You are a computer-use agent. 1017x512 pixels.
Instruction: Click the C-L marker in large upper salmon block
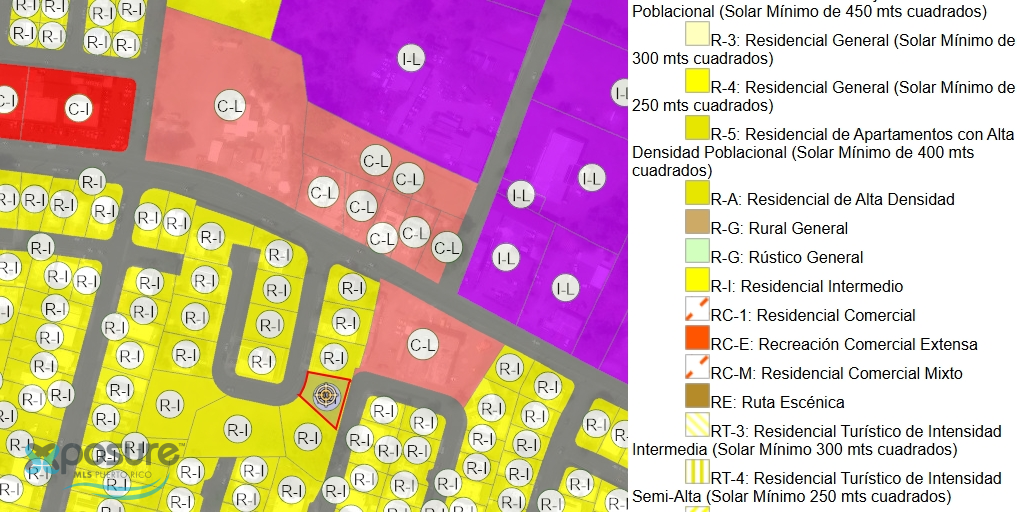pyautogui.click(x=231, y=105)
